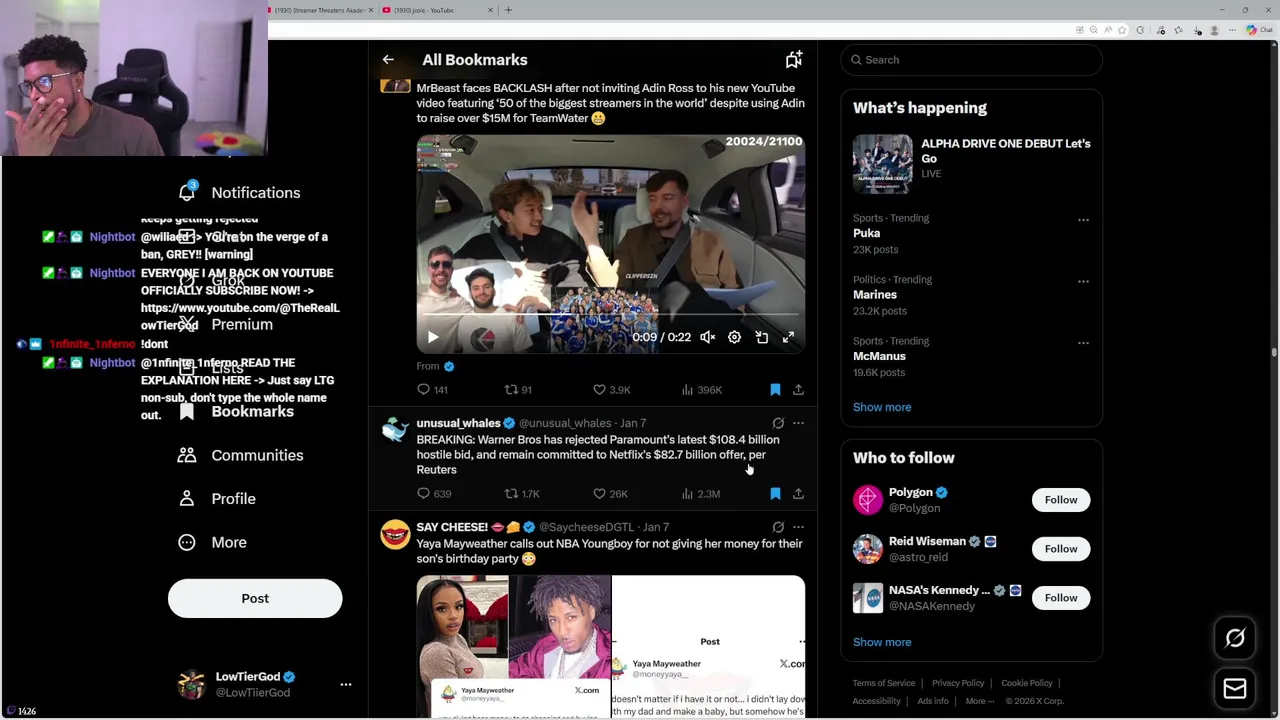Focus the Search field

point(971,60)
